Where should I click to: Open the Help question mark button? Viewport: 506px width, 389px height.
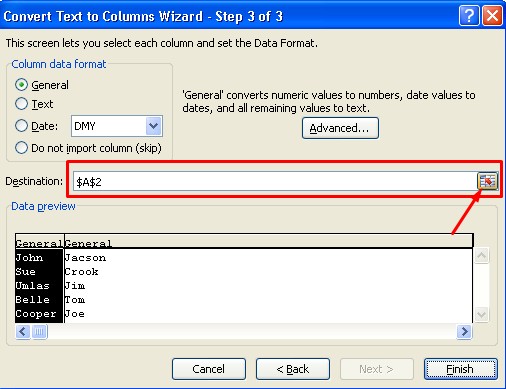(x=469, y=16)
